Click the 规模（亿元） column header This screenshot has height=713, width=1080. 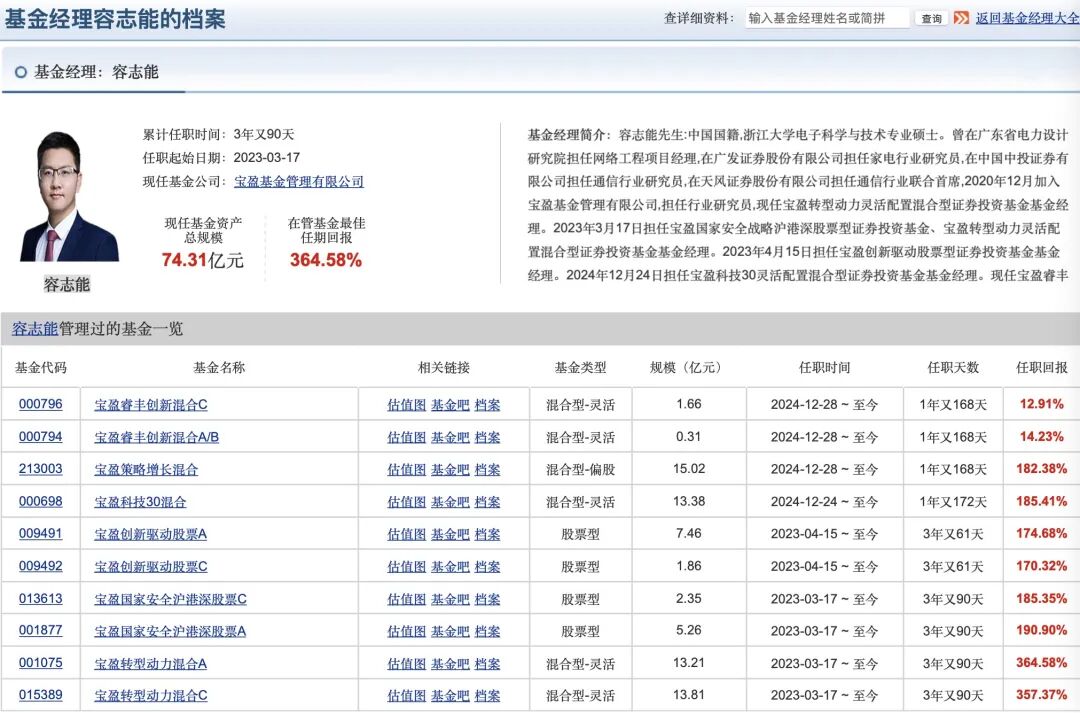(x=689, y=368)
